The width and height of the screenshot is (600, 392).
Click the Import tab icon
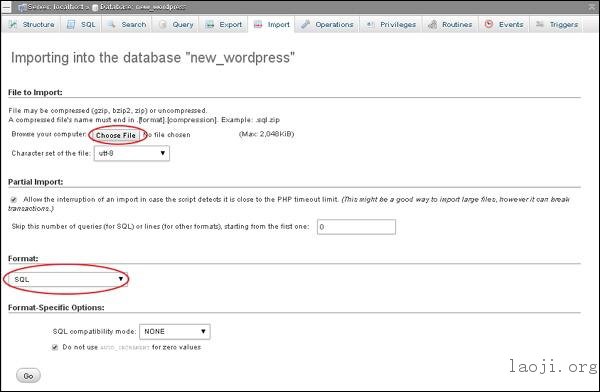(258, 24)
